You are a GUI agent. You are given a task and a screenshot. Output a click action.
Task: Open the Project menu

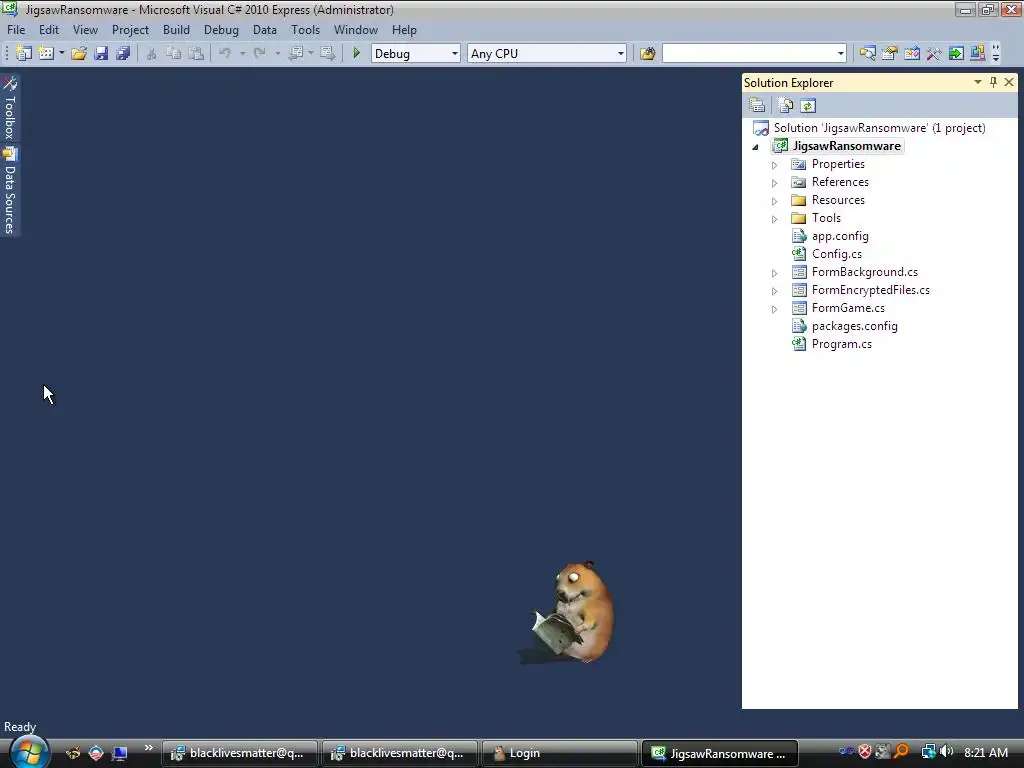pos(131,30)
